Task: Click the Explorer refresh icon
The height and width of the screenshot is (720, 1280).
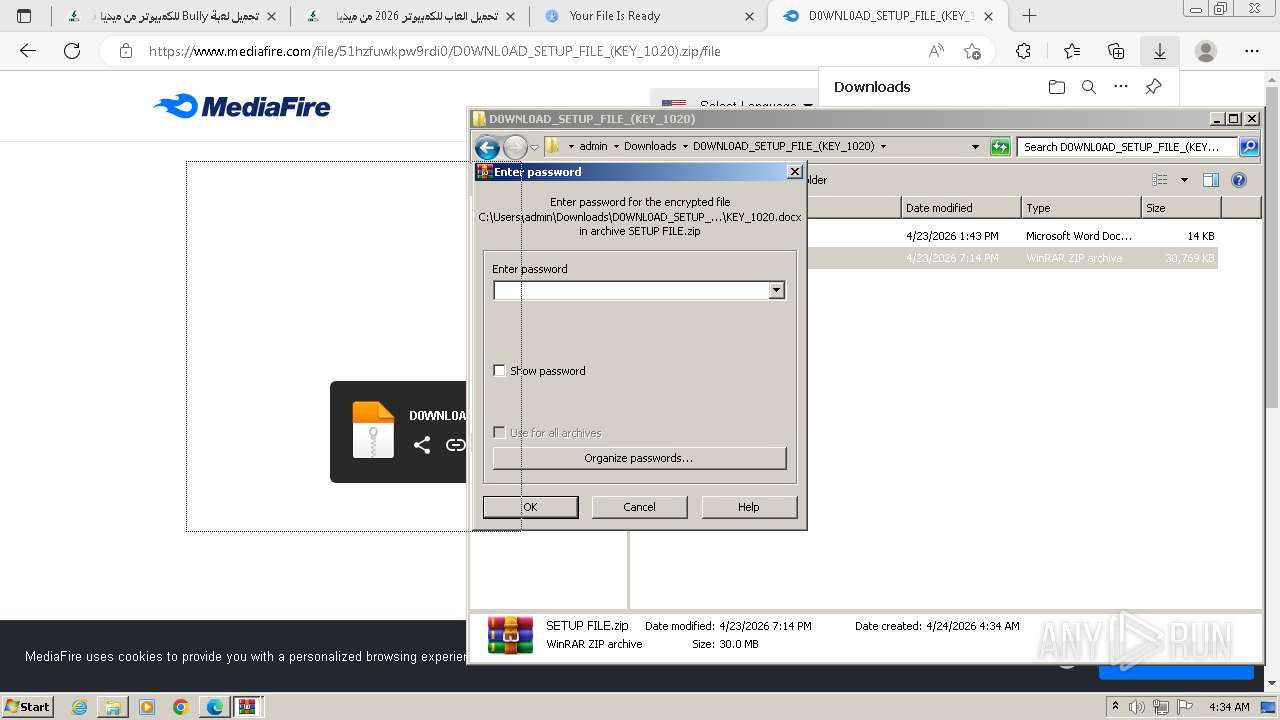Action: (x=1000, y=147)
